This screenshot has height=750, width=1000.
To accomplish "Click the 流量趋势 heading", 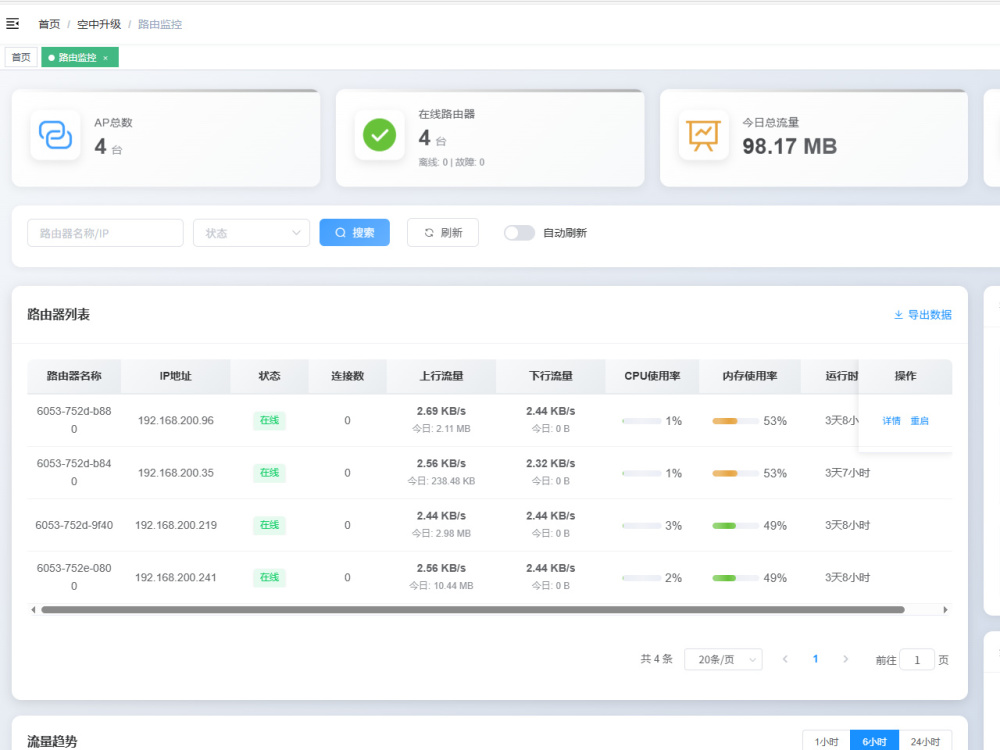I will pyautogui.click(x=52, y=741).
